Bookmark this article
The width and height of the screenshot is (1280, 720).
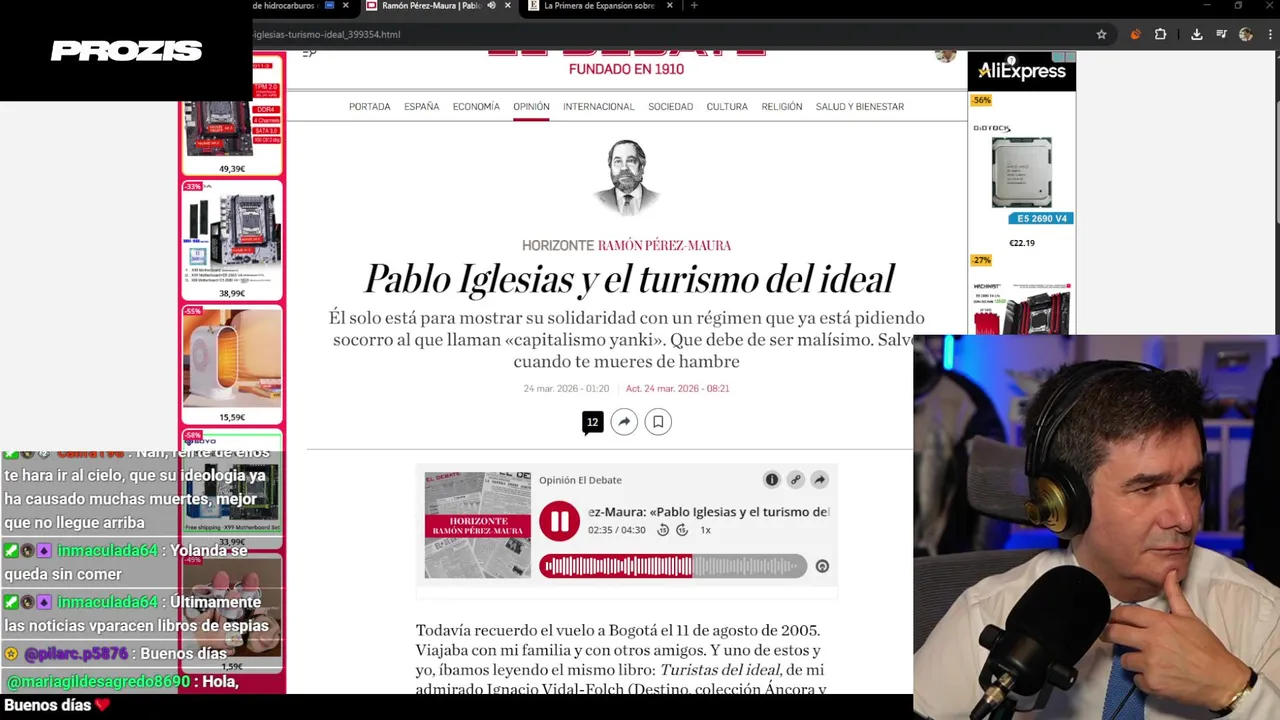(658, 422)
